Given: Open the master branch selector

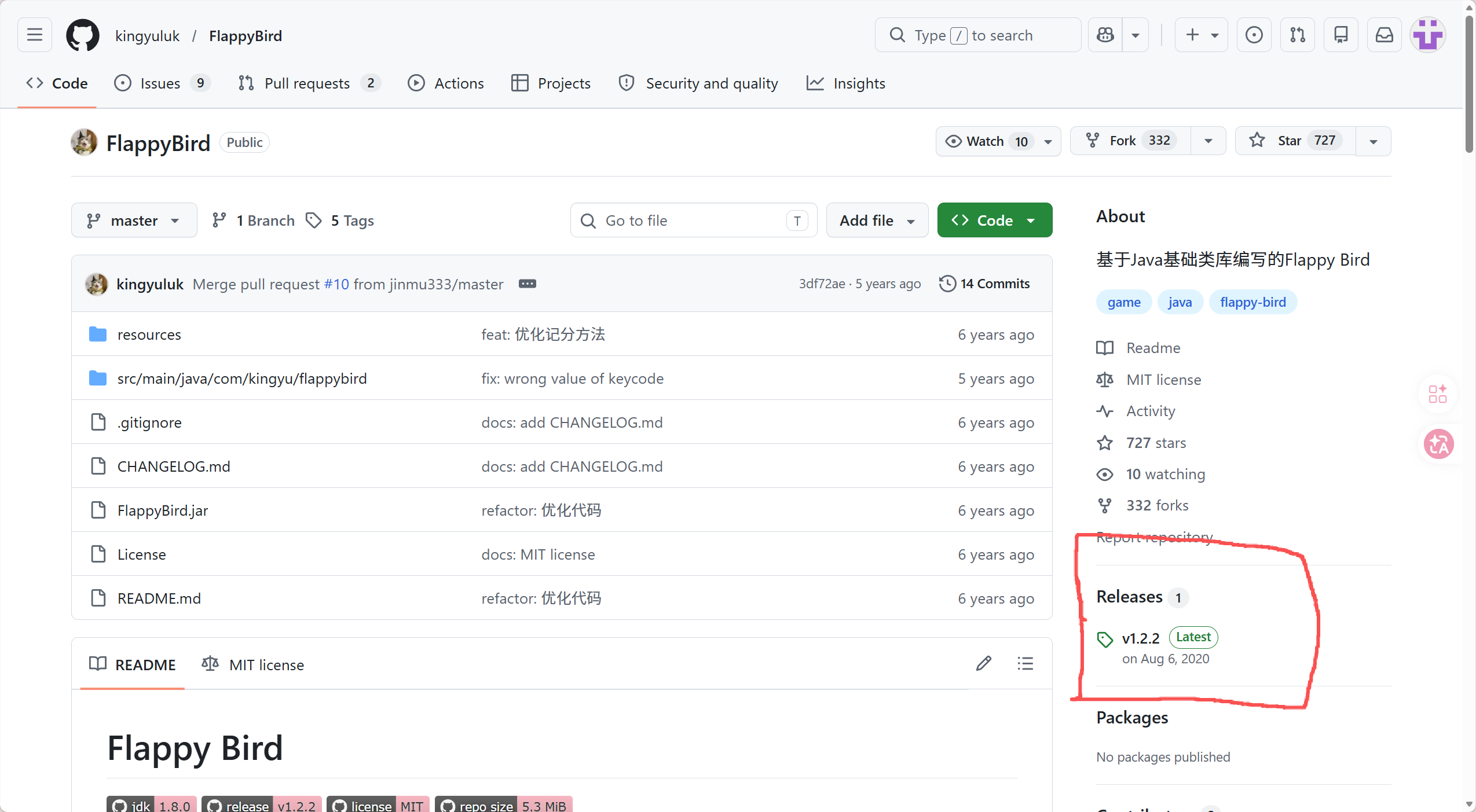Looking at the screenshot, I should [x=134, y=220].
